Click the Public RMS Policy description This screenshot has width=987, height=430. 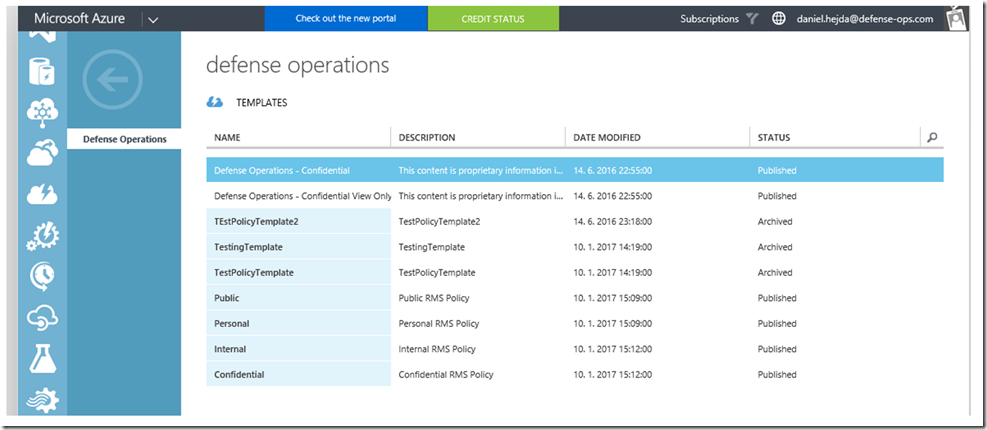pos(434,298)
